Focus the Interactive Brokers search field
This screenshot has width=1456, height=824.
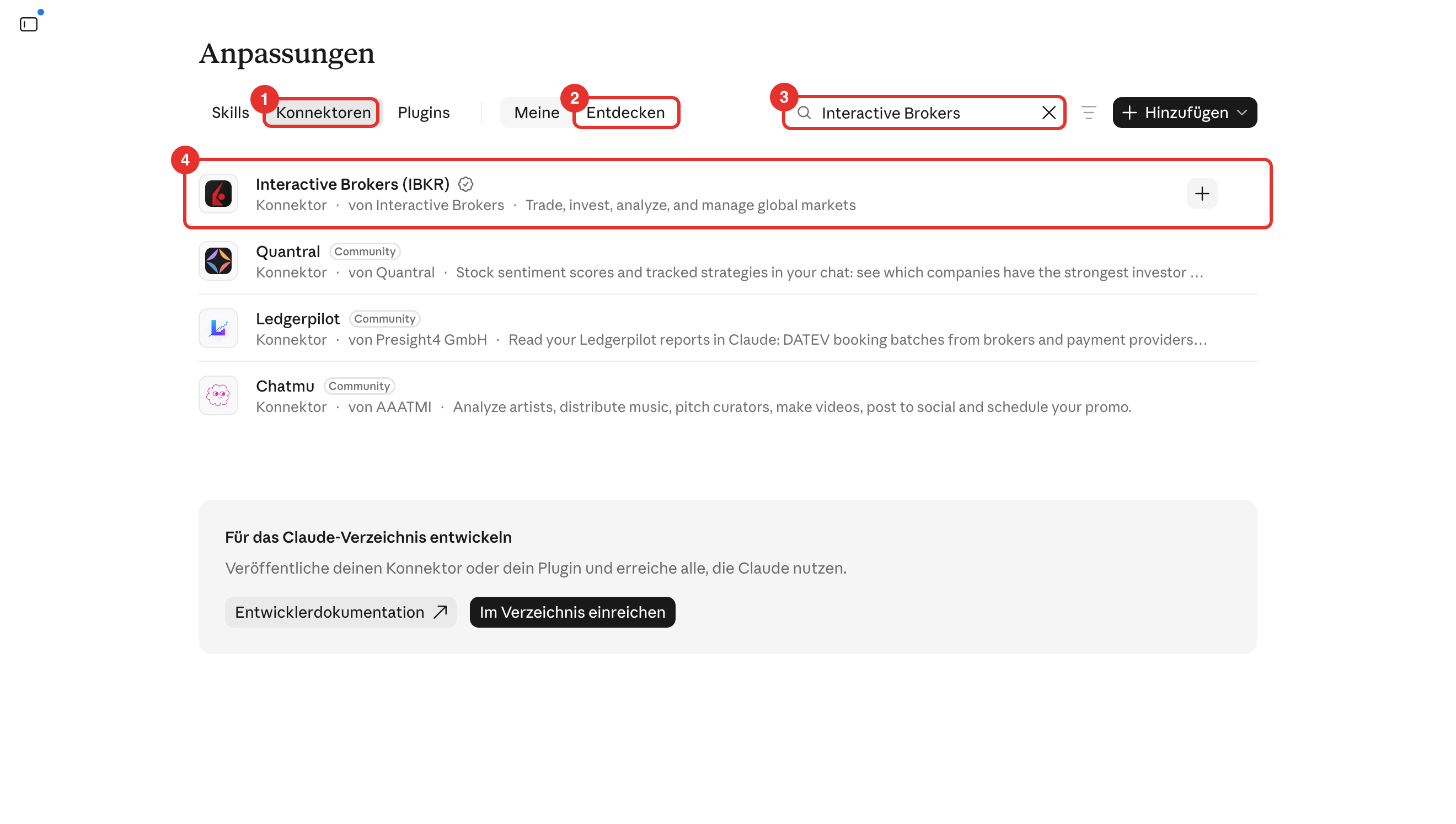(x=924, y=113)
